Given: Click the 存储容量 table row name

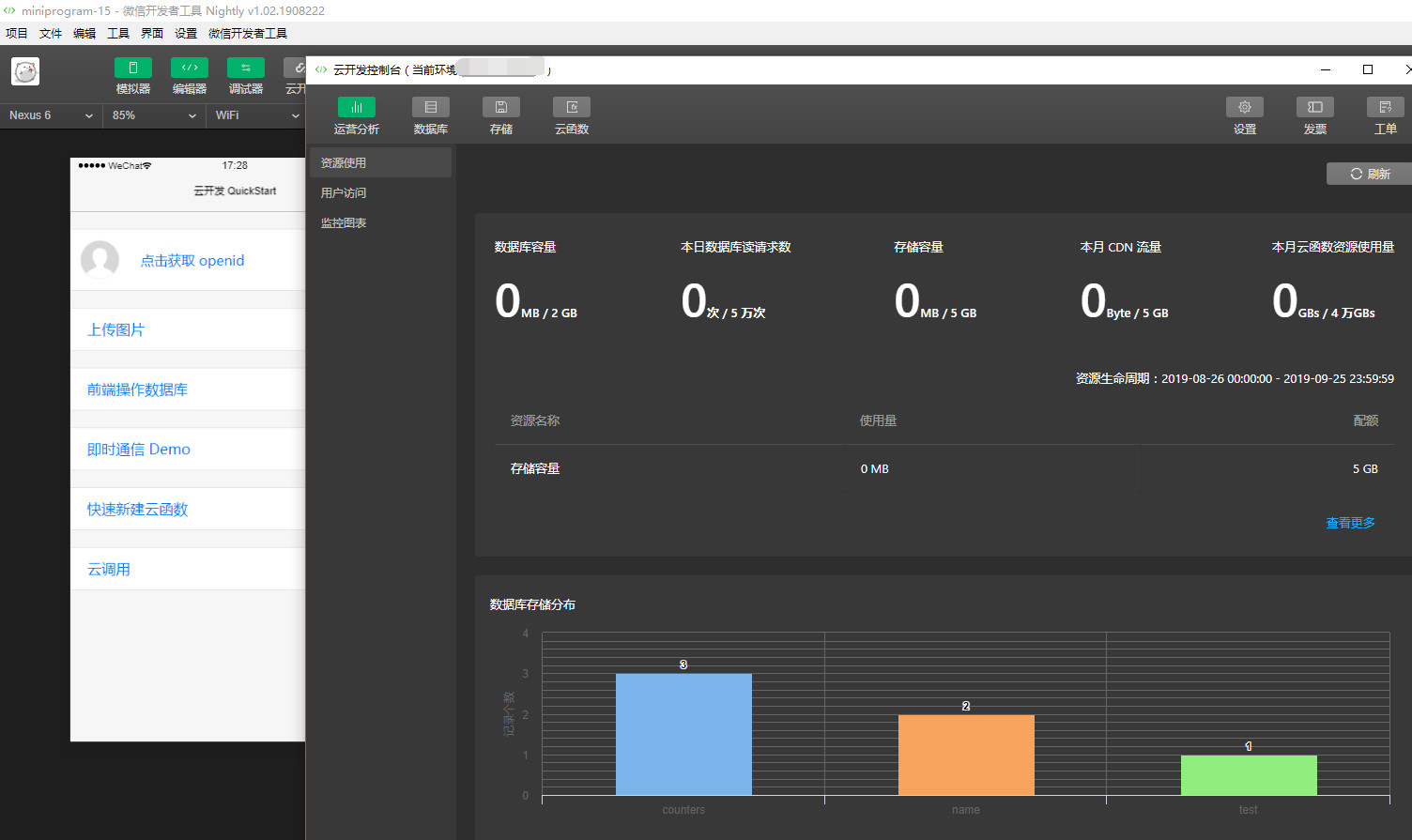Looking at the screenshot, I should (535, 468).
